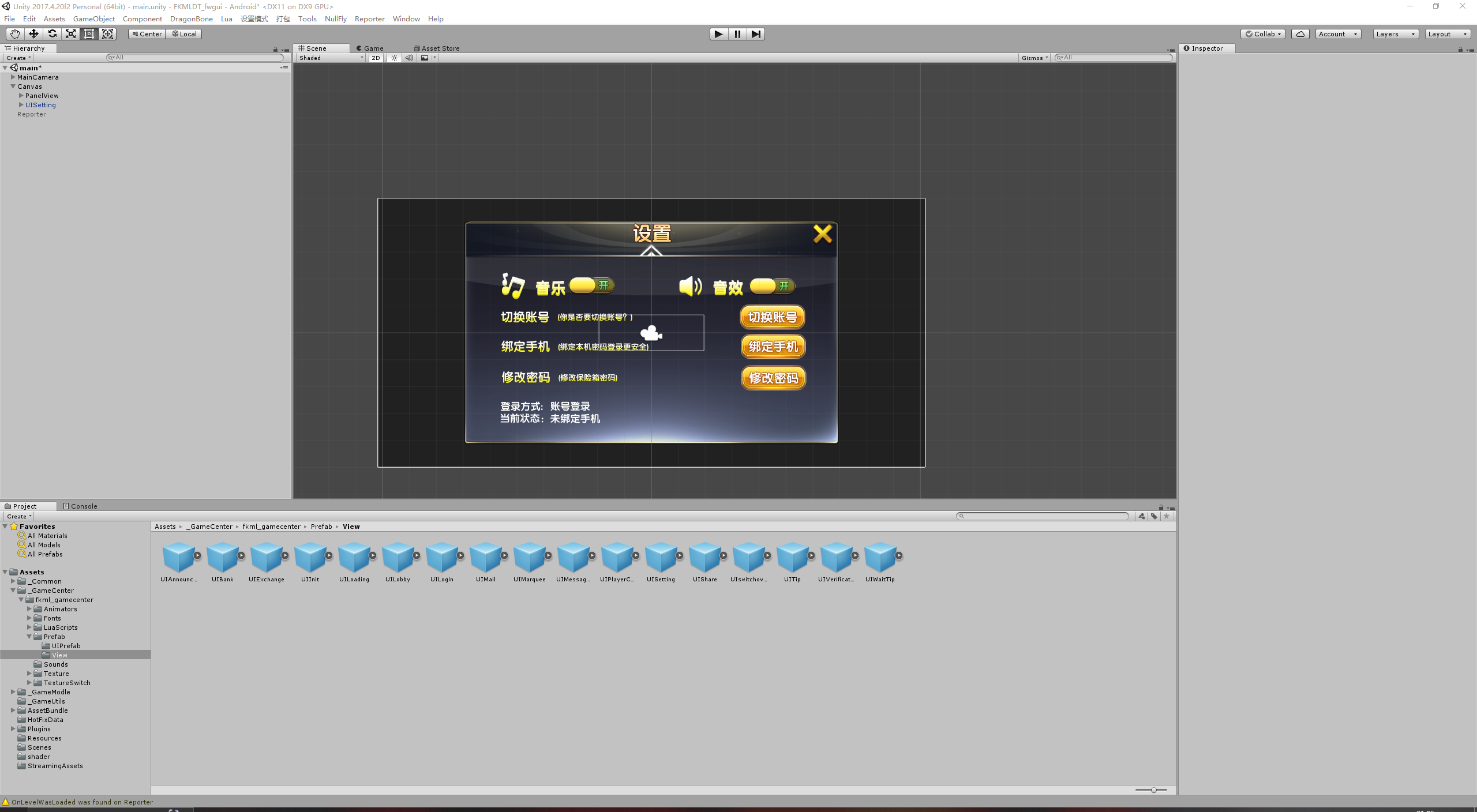This screenshot has width=1477, height=812.
Task: Select the Rotate tool
Action: tap(52, 34)
